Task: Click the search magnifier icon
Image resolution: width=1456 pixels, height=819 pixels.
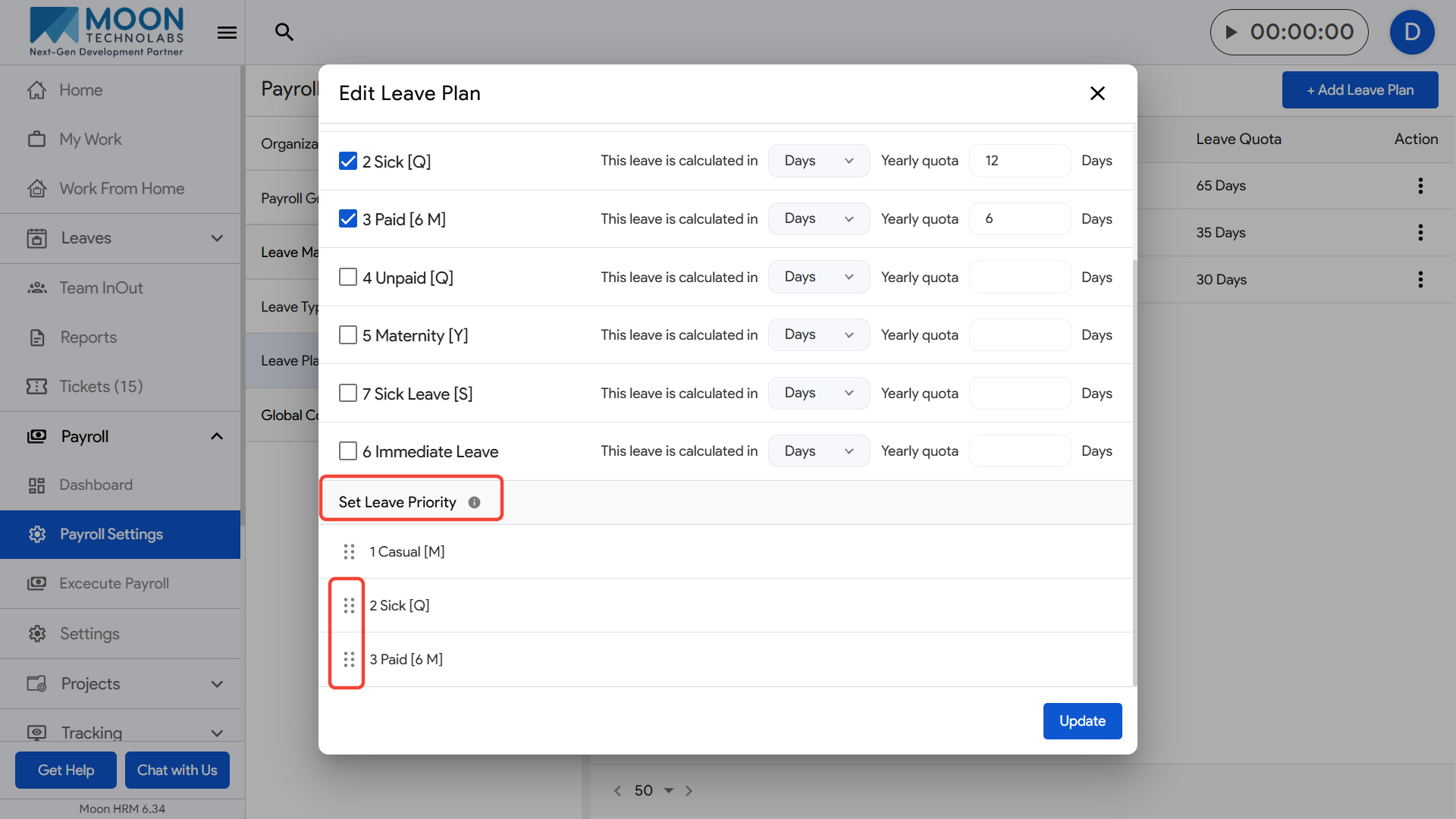Action: point(284,32)
